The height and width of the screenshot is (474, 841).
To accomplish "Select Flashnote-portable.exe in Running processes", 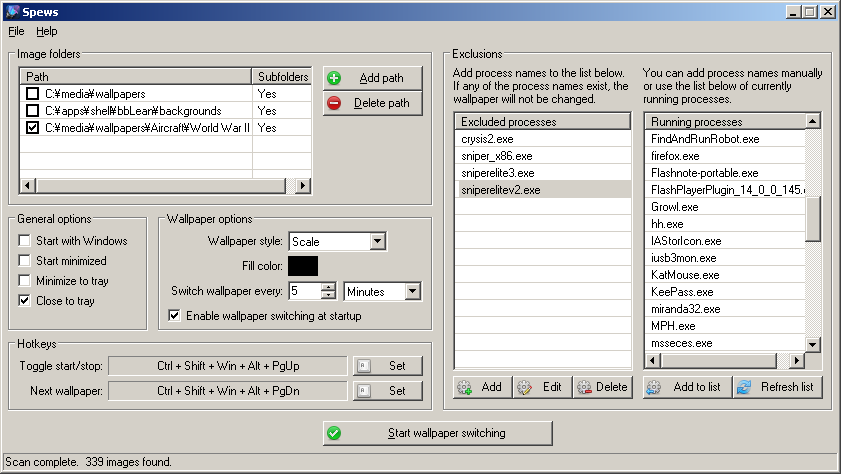I will click(725, 173).
